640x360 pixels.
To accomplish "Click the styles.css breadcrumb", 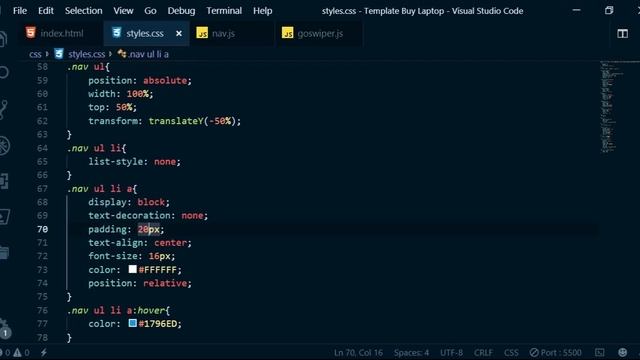I will pos(86,54).
